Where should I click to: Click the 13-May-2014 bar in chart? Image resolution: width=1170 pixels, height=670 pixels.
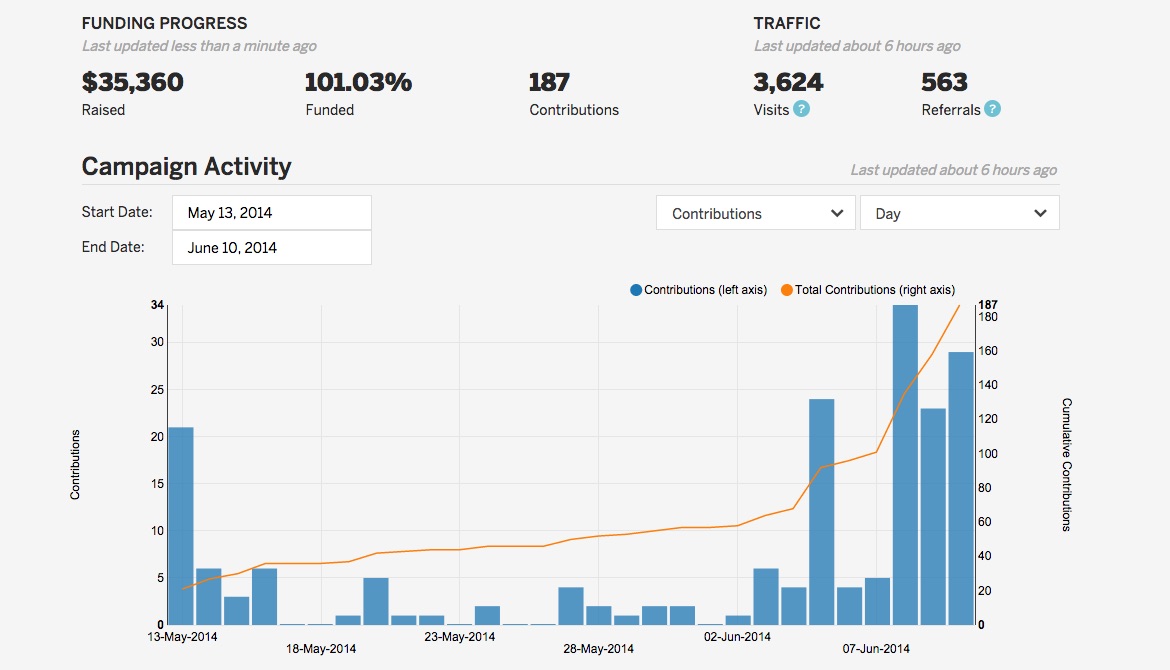[x=181, y=526]
